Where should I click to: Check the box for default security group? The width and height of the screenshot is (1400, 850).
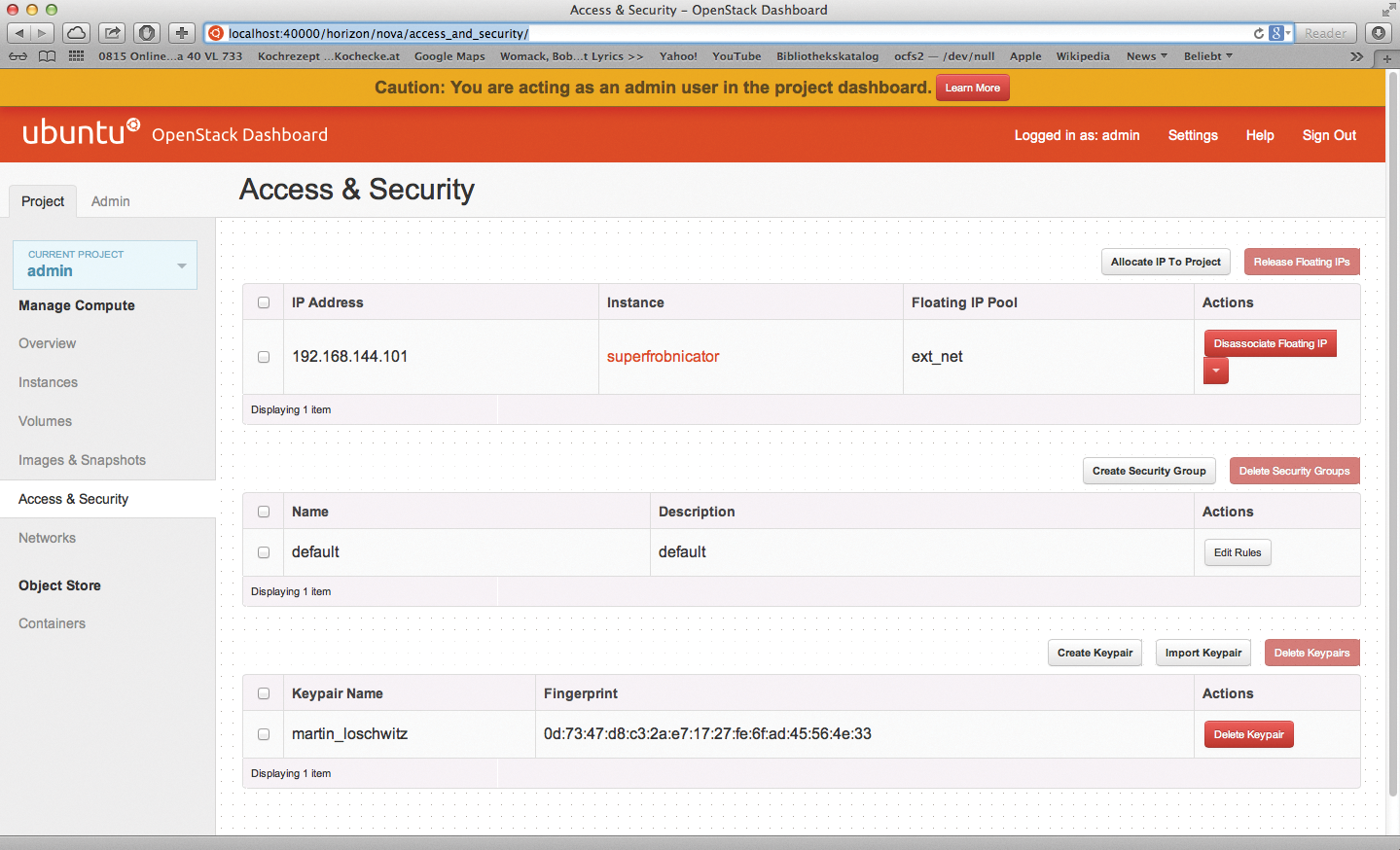click(264, 552)
